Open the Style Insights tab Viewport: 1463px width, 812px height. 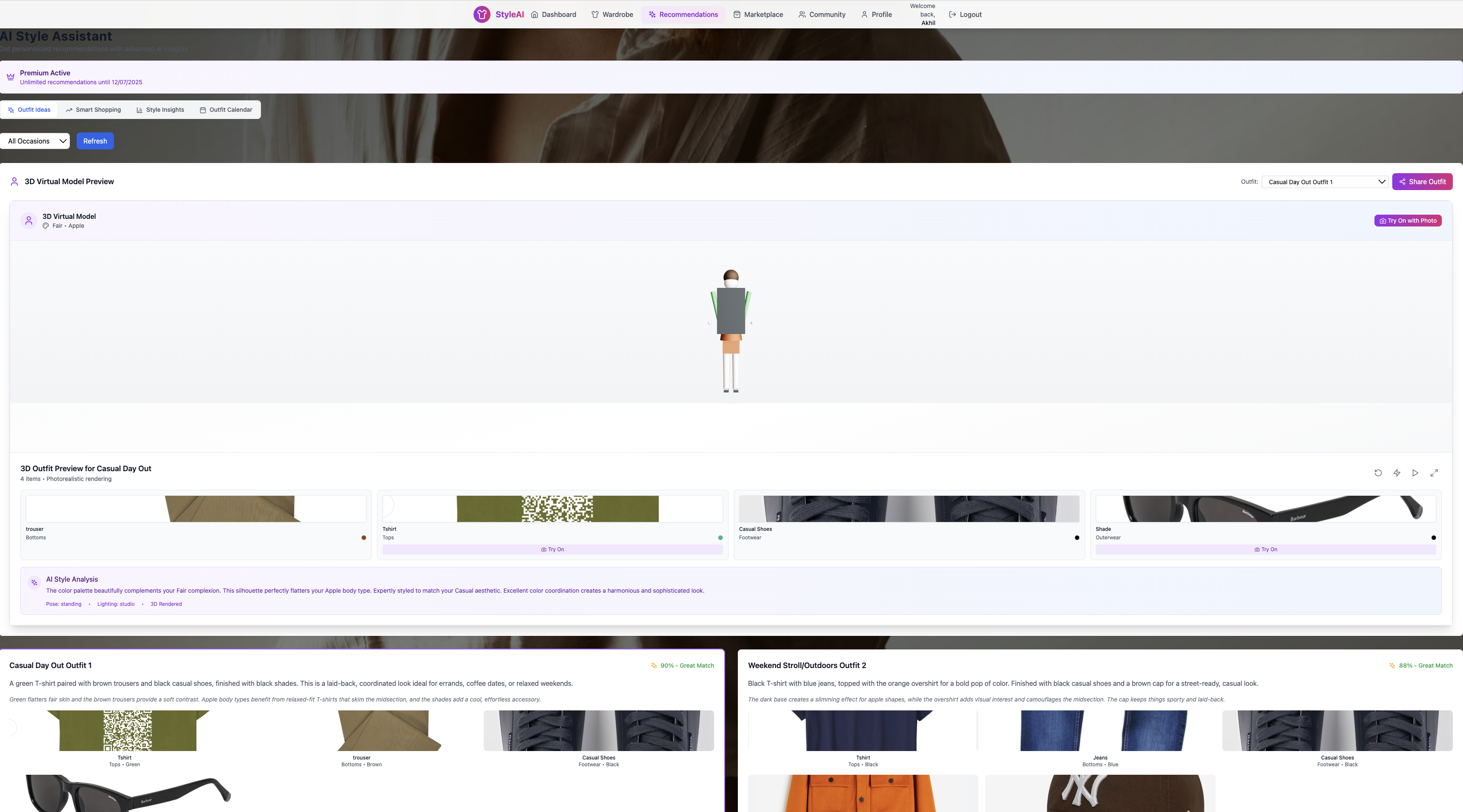tap(160, 110)
